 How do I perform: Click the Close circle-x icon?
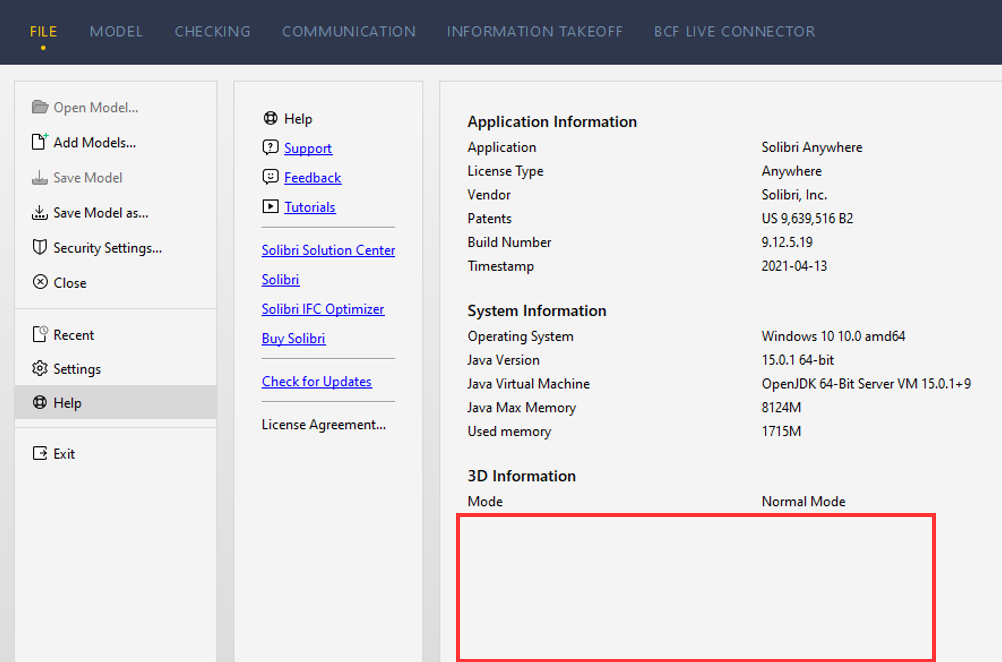coord(40,282)
